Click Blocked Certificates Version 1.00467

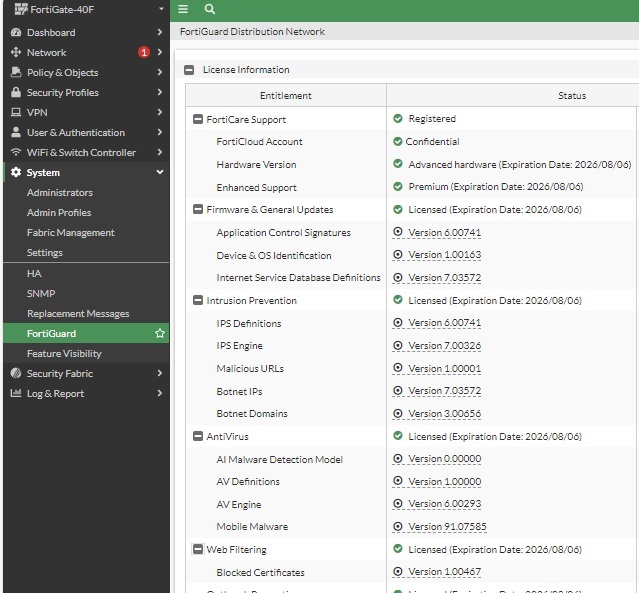[x=445, y=572]
